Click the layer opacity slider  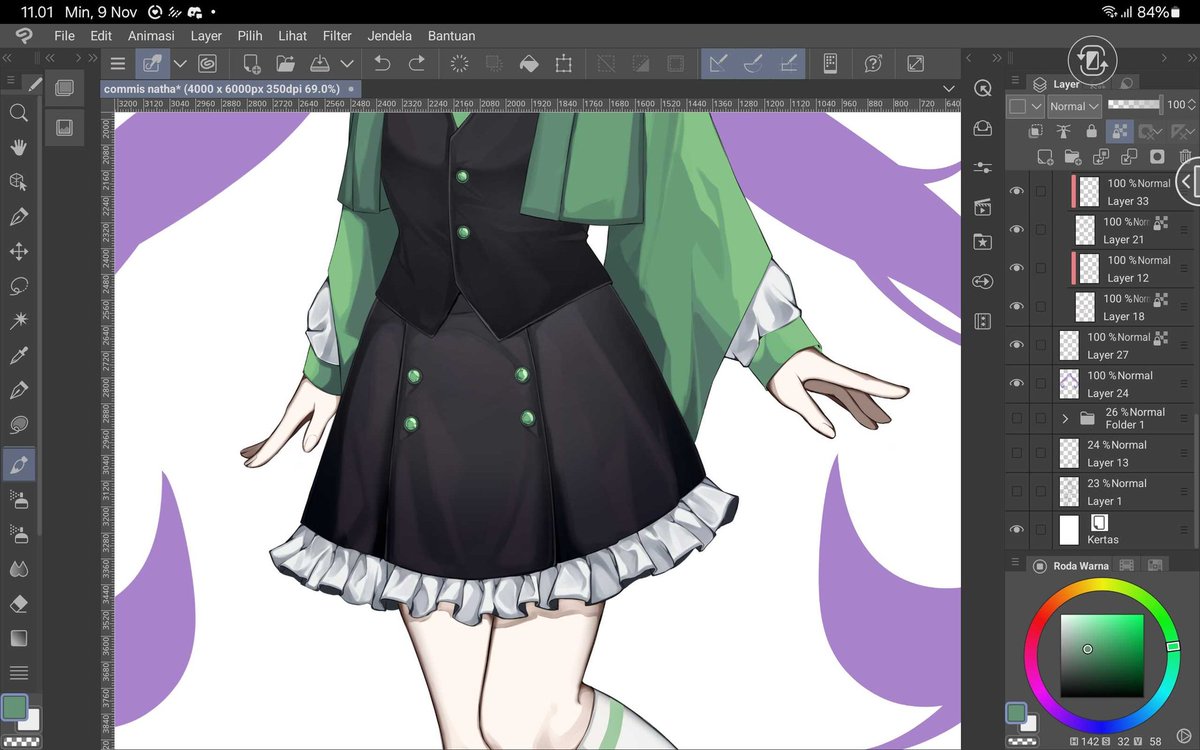(1134, 104)
